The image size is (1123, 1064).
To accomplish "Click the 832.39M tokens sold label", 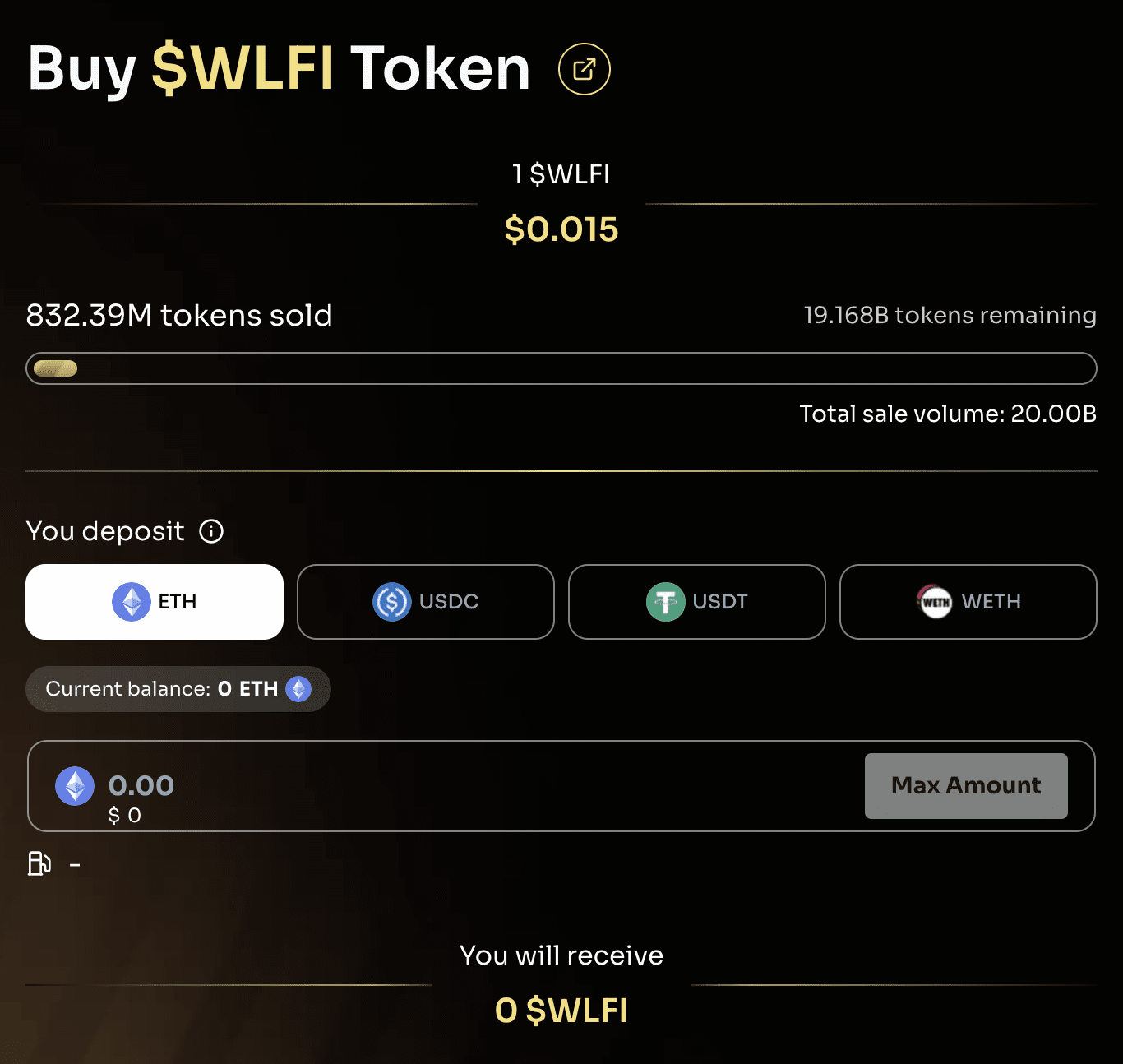I will pos(179,315).
